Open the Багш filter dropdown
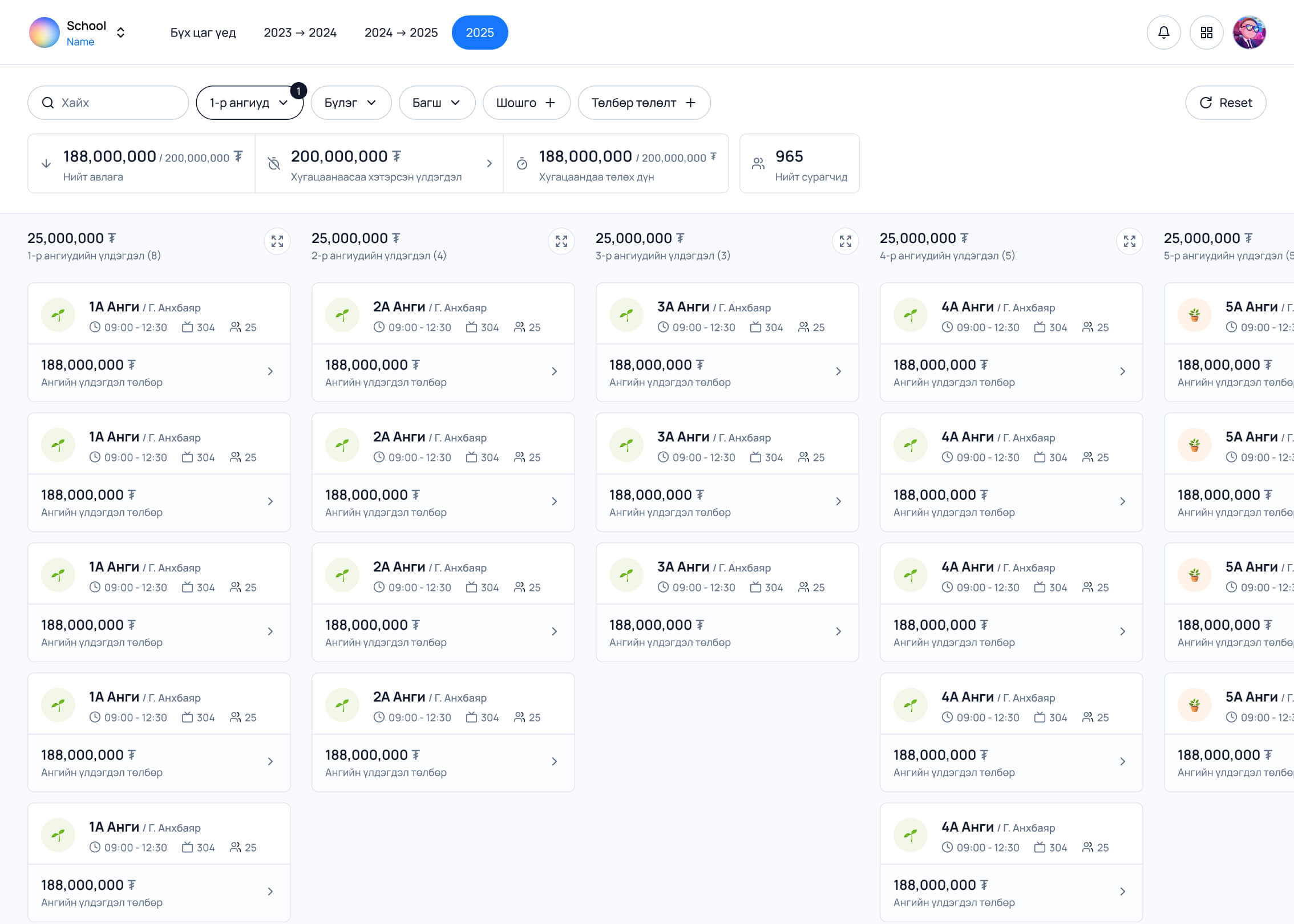The height and width of the screenshot is (924, 1294). point(436,103)
